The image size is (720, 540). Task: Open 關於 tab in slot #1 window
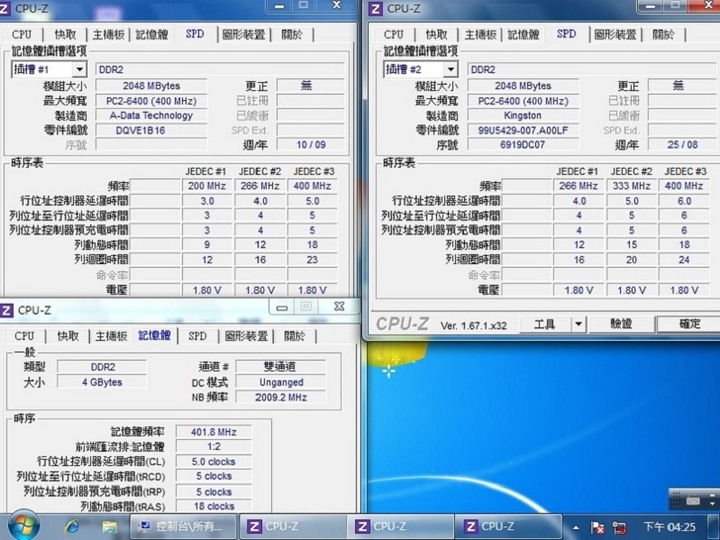(292, 34)
